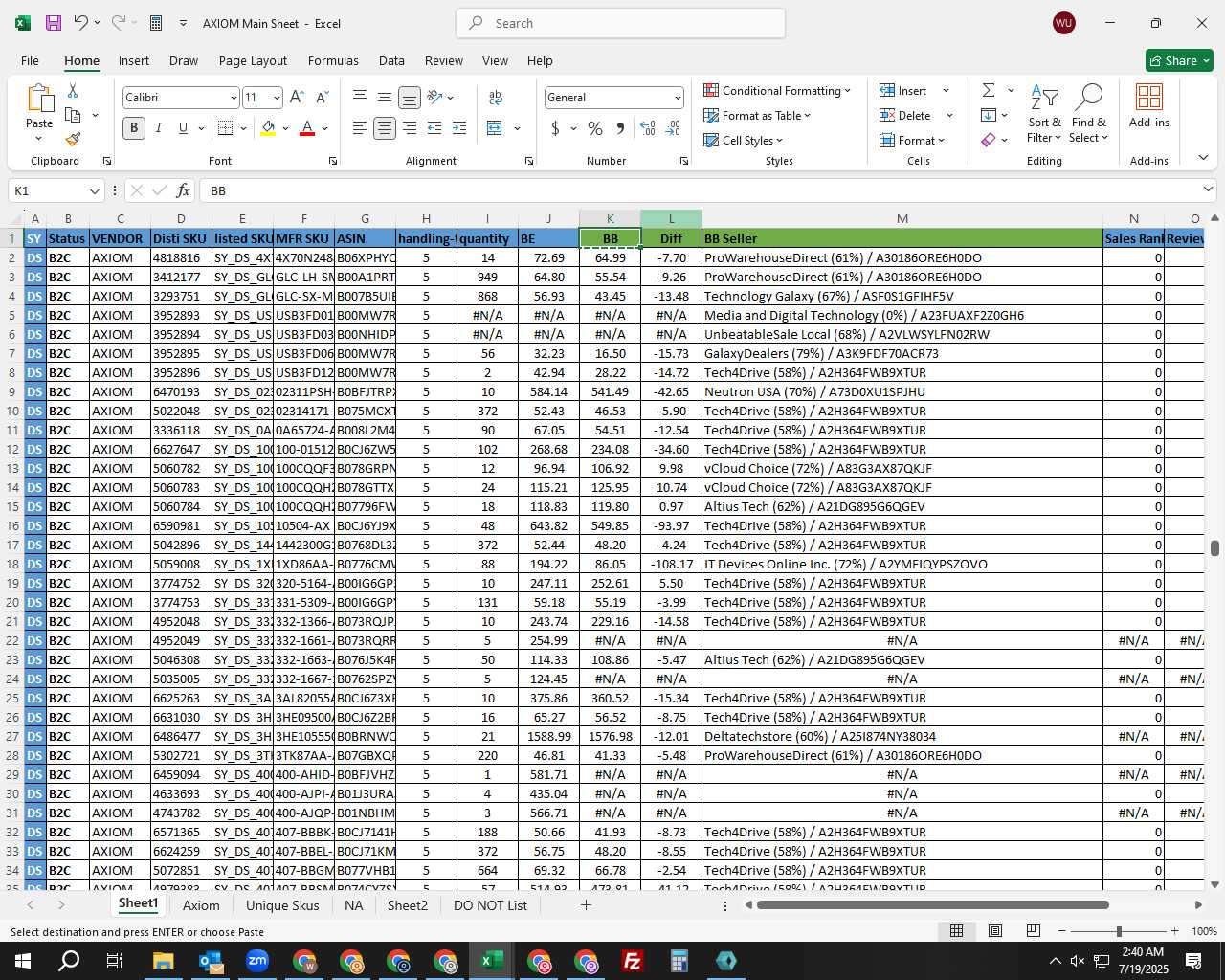Click the Align Right icon

[x=410, y=128]
